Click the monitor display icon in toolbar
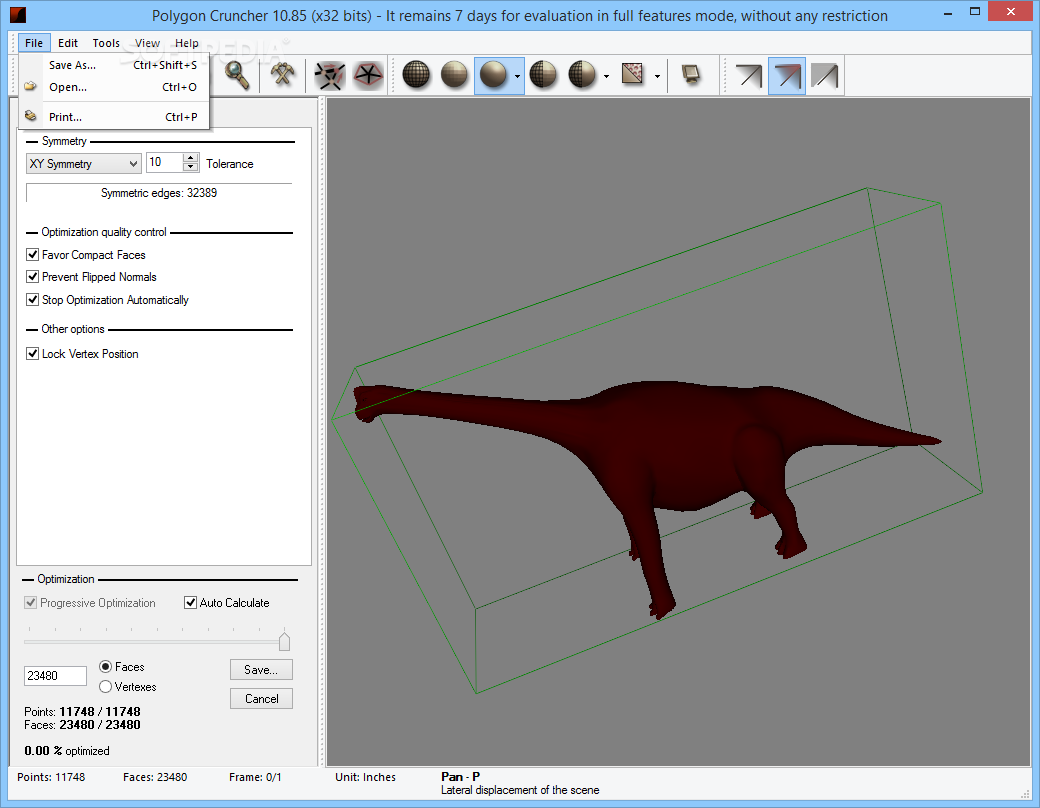This screenshot has height=808, width=1040. tap(691, 74)
